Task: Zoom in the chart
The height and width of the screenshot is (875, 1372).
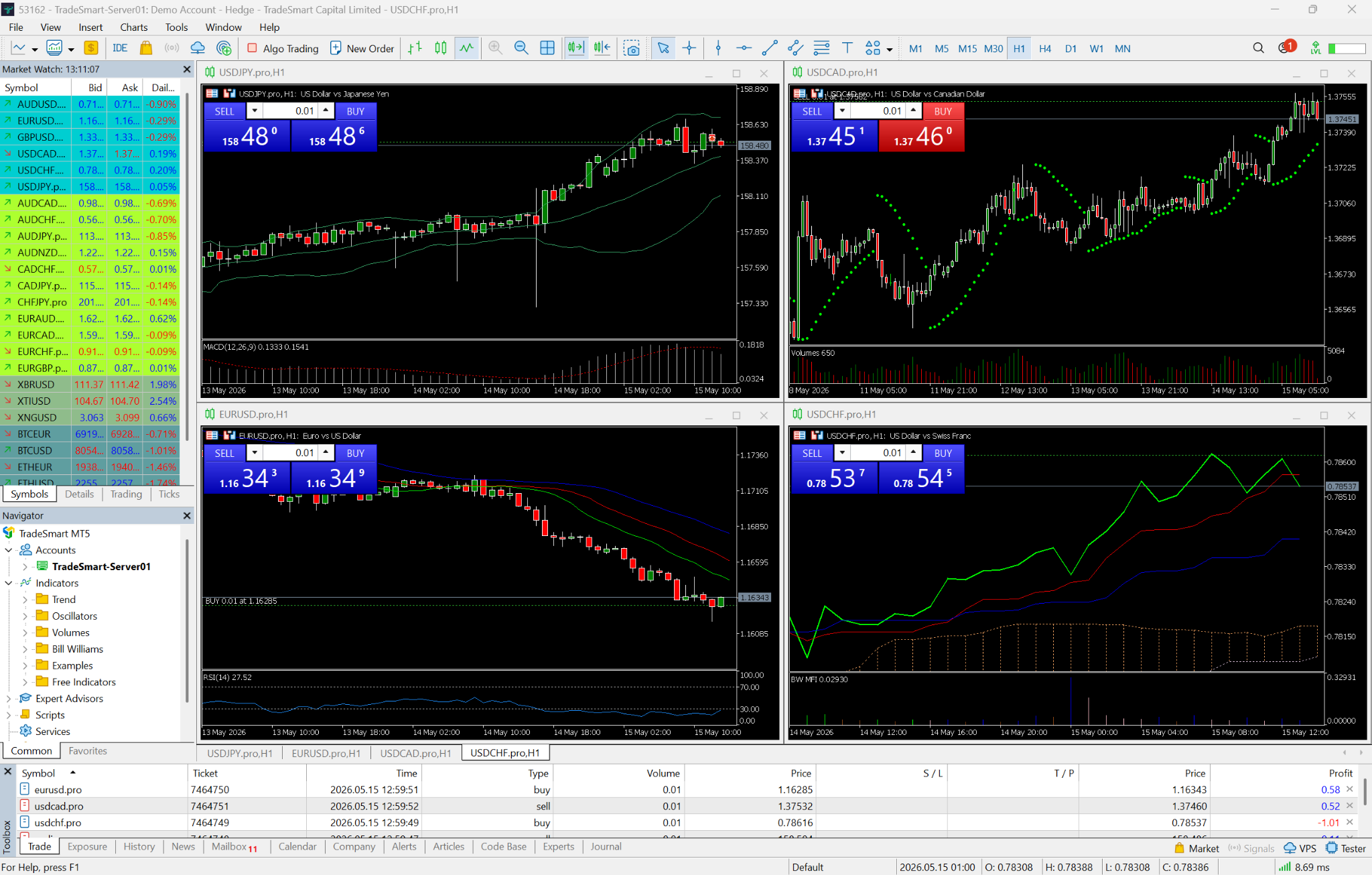Action: (496, 48)
